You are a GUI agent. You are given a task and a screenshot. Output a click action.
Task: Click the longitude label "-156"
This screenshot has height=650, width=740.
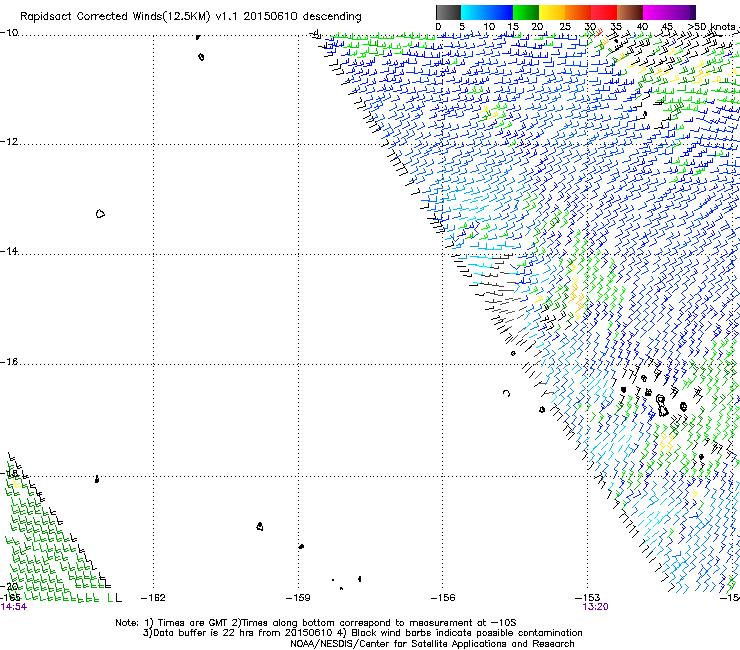(443, 598)
